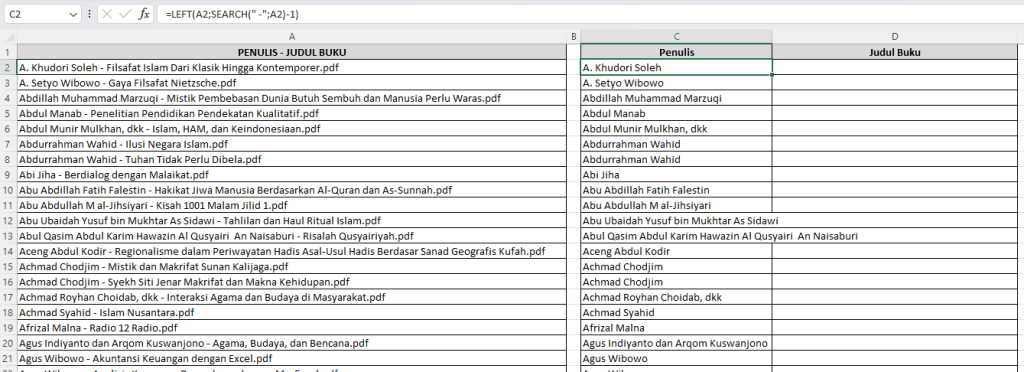Click the Insert Function fx icon
Screen dimensions: 1024x372
144,14
